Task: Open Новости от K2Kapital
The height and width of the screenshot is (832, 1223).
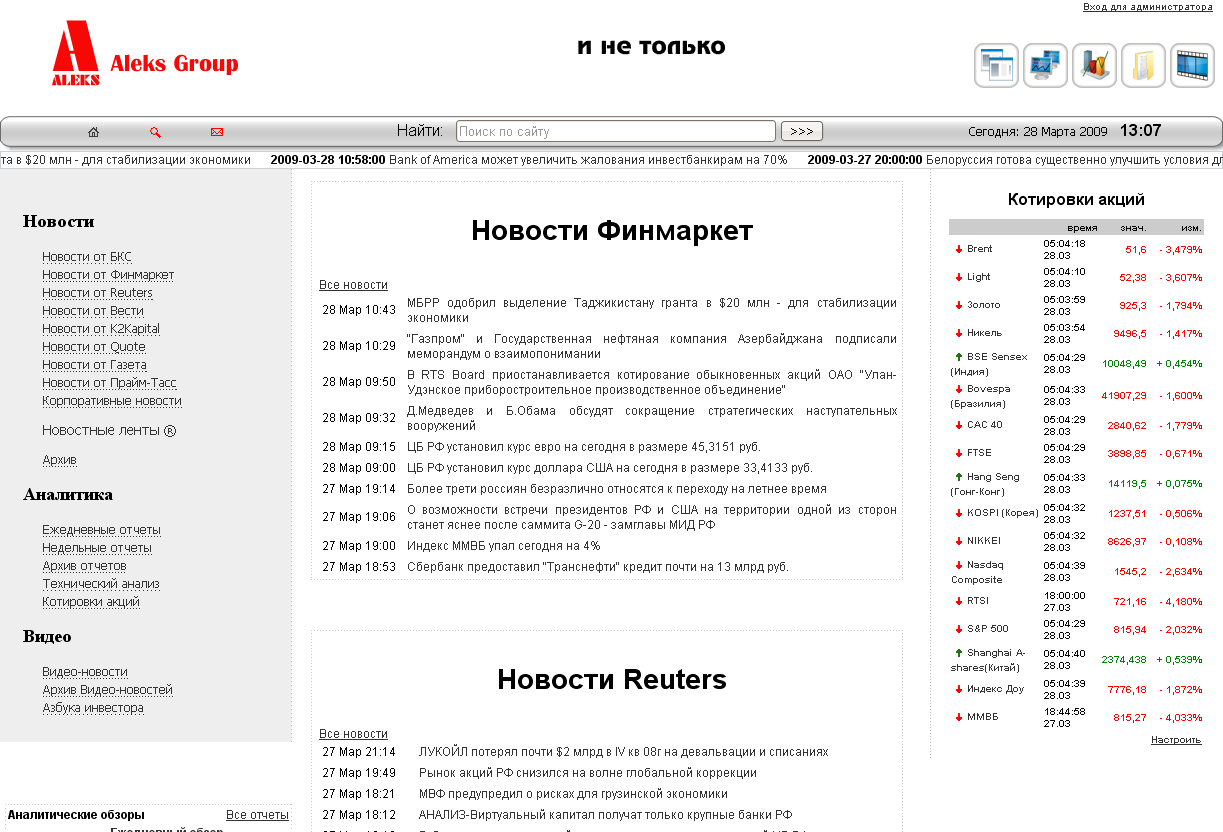Action: coord(101,329)
